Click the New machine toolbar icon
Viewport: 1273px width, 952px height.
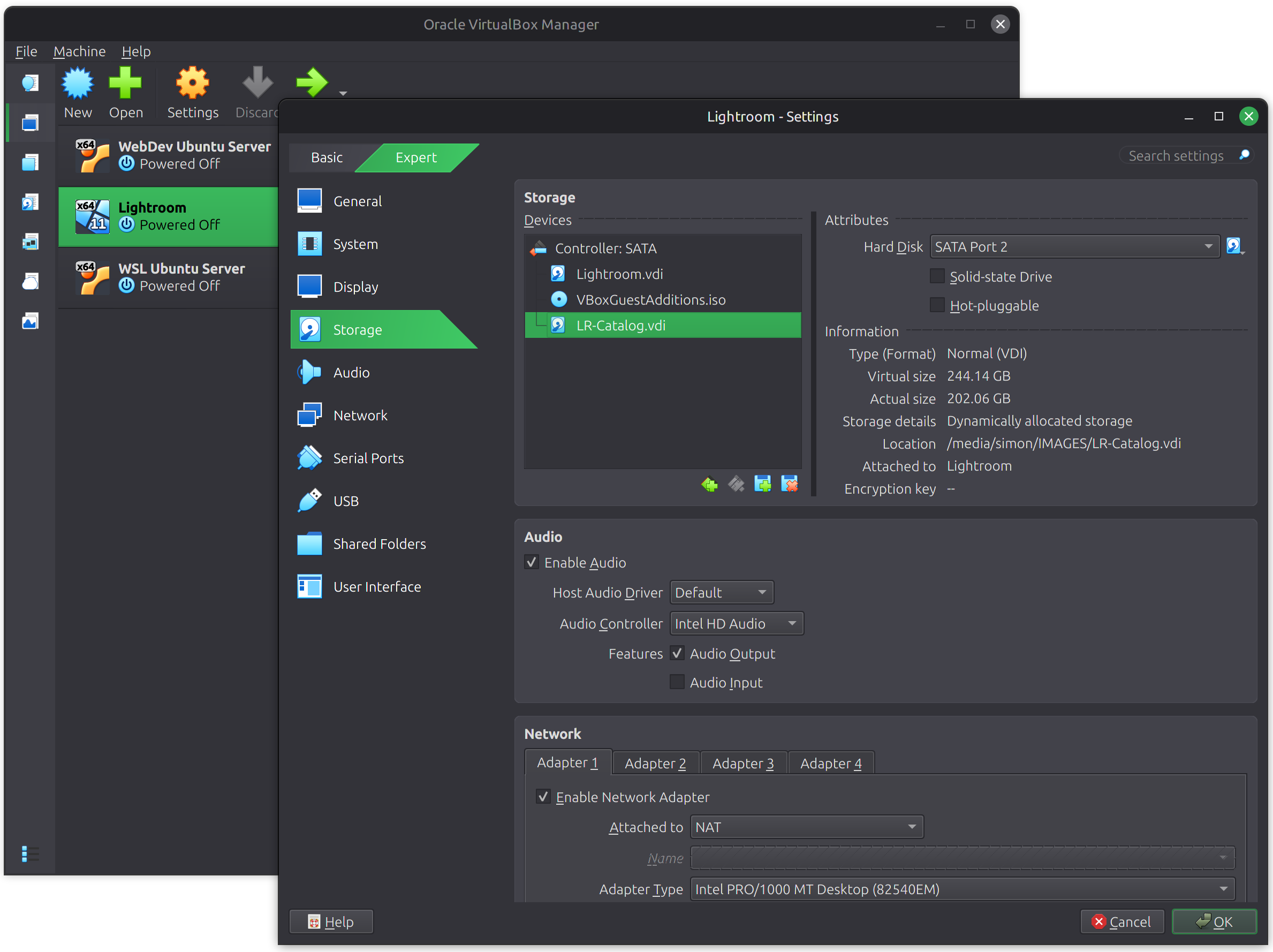78,84
